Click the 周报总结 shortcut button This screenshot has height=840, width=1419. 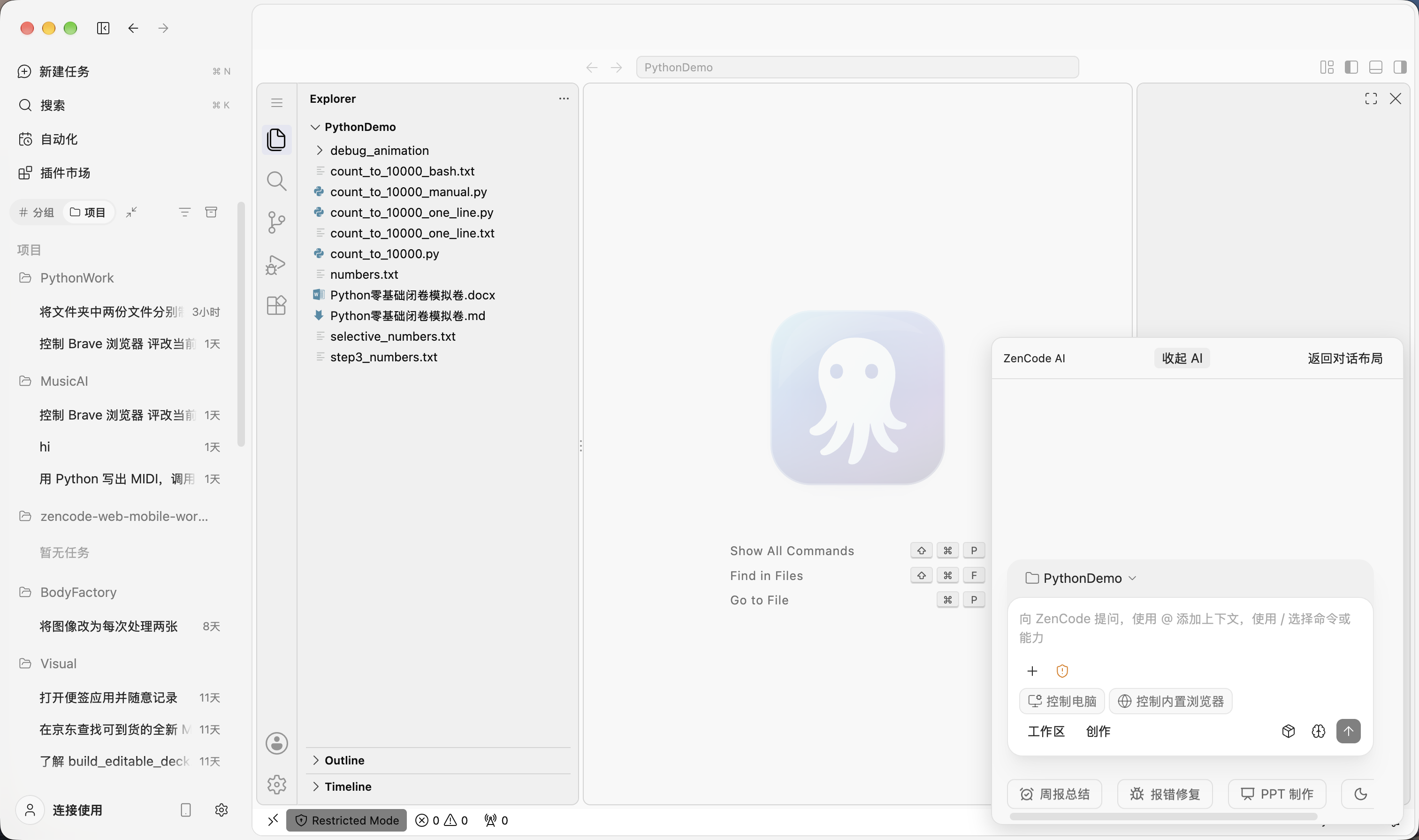pos(1054,794)
